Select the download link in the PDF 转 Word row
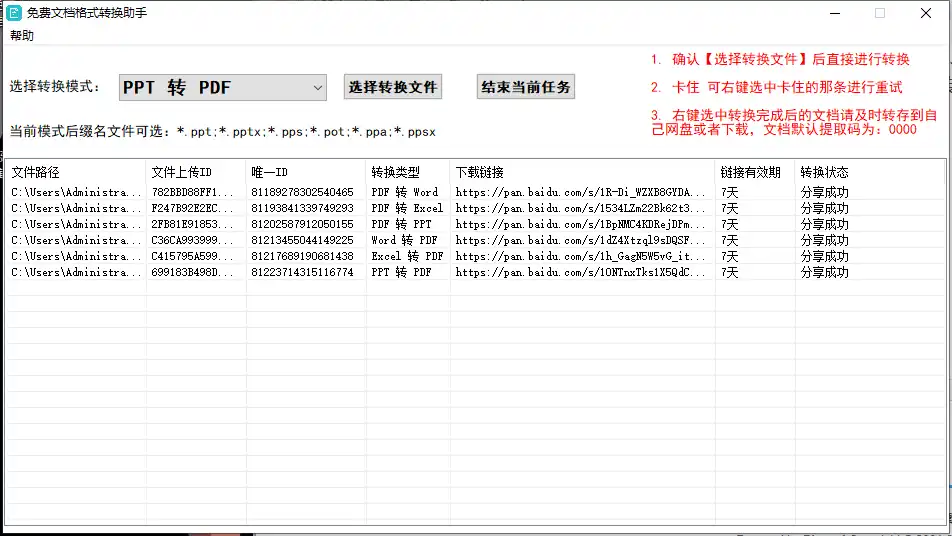952x536 pixels. click(580, 192)
